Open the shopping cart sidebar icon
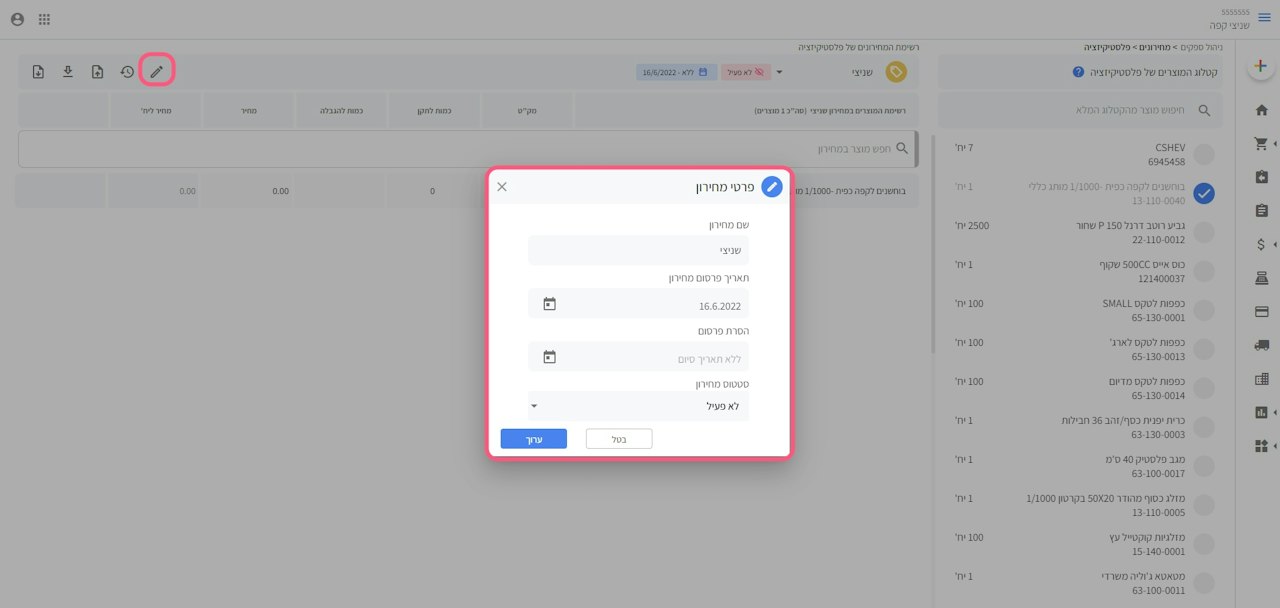Image resolution: width=1280 pixels, height=608 pixels. click(x=1261, y=144)
